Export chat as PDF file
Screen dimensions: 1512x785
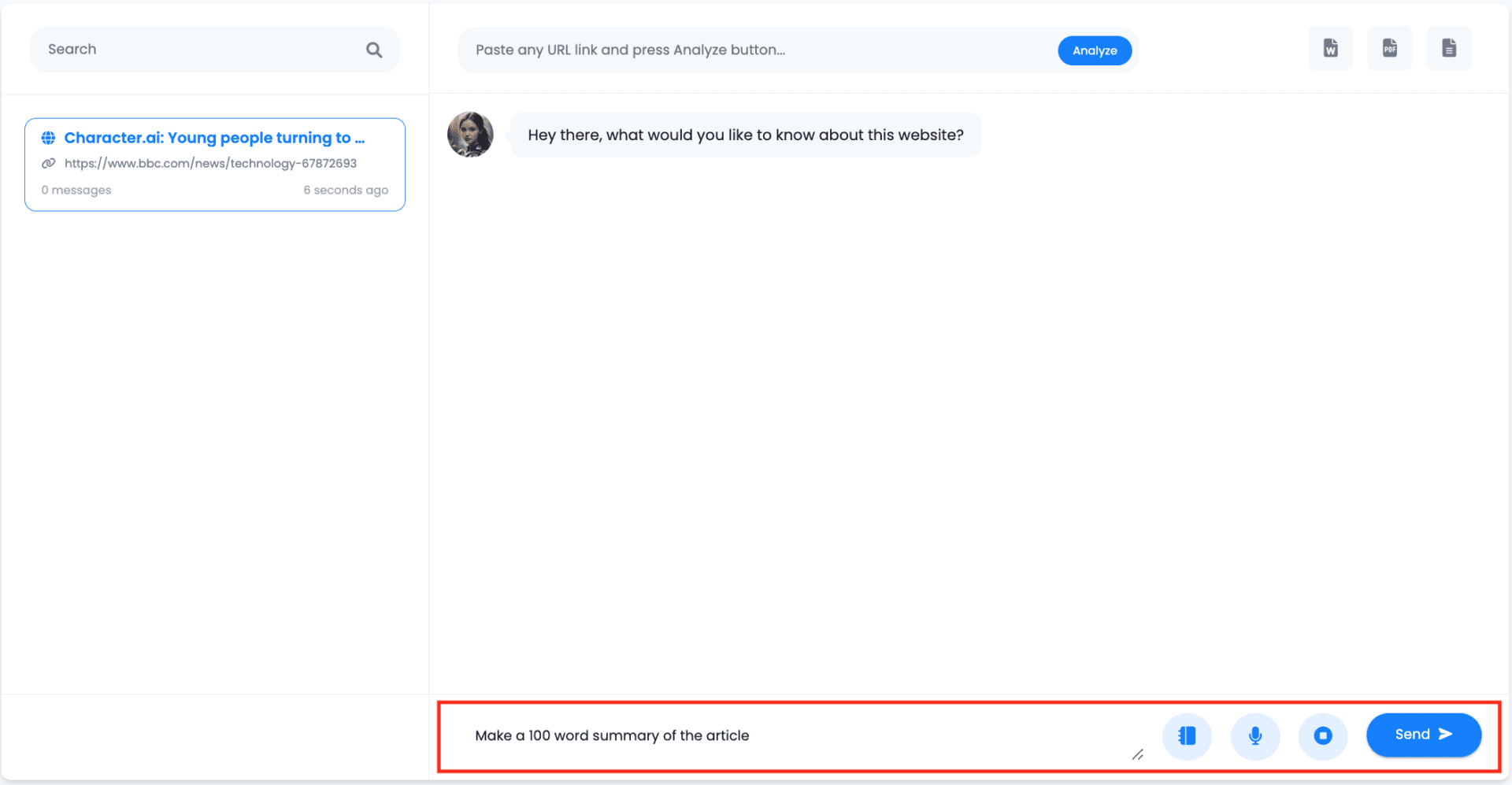(1389, 49)
